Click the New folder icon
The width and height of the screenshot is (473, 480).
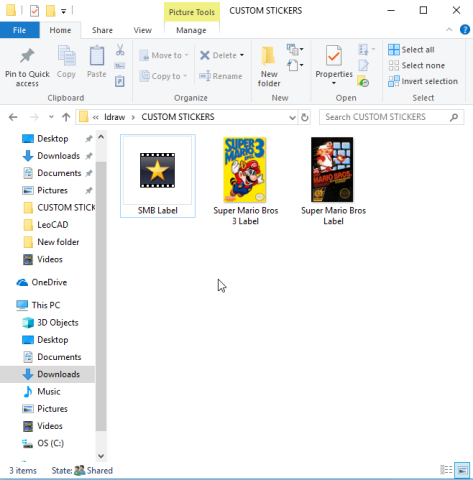point(269,56)
